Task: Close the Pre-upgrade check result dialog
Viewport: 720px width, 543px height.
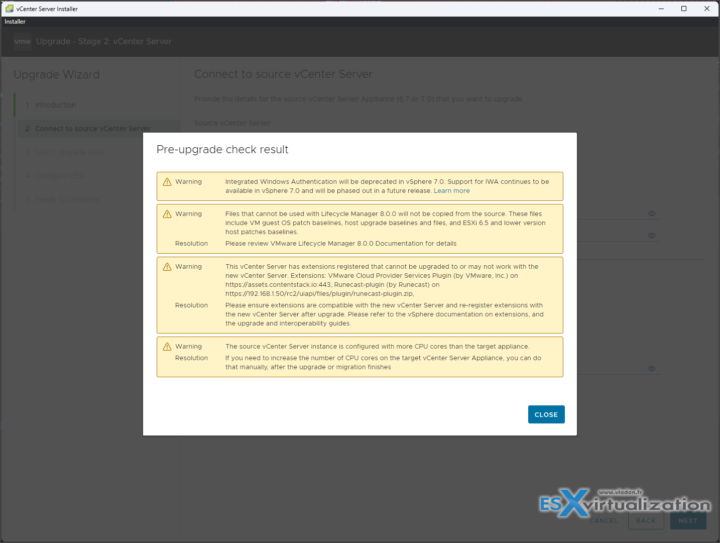Action: [x=546, y=414]
